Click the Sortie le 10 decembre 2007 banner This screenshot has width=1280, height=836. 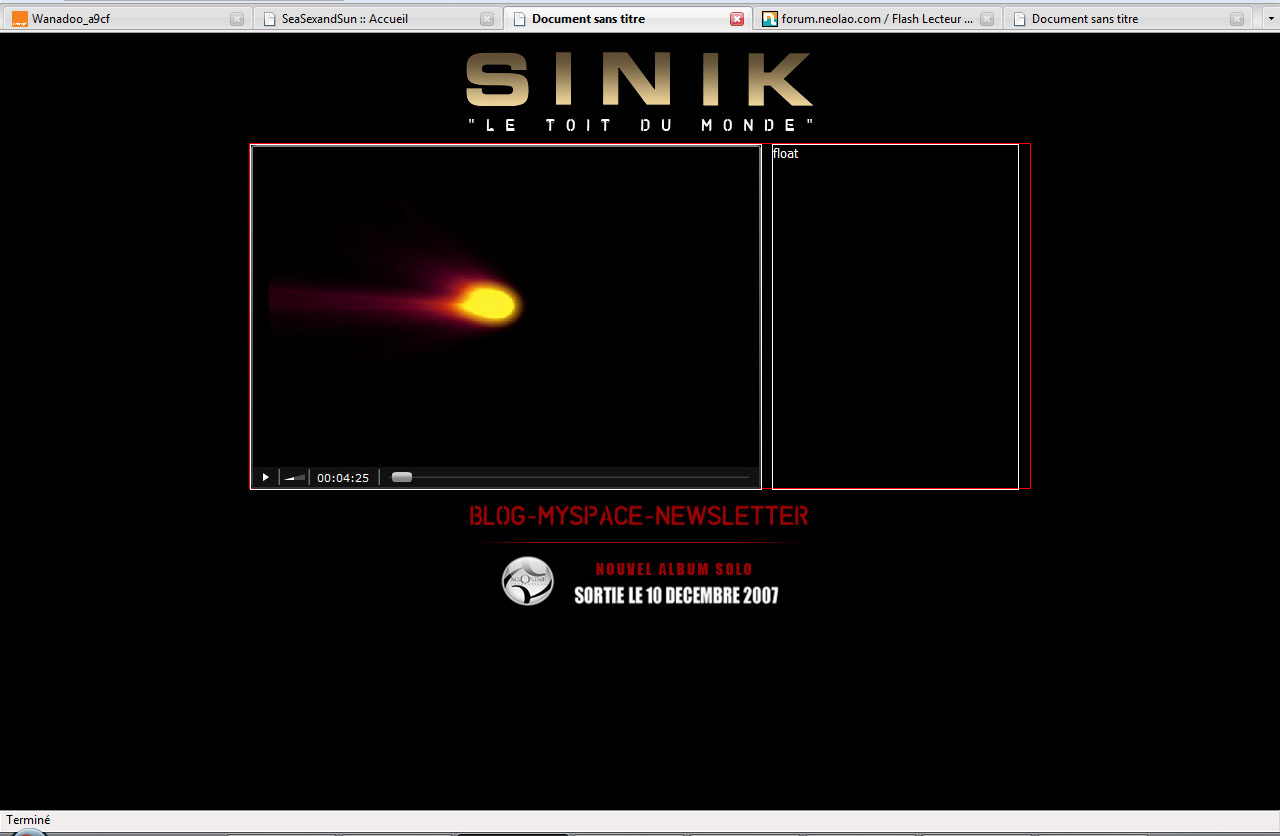tap(676, 596)
